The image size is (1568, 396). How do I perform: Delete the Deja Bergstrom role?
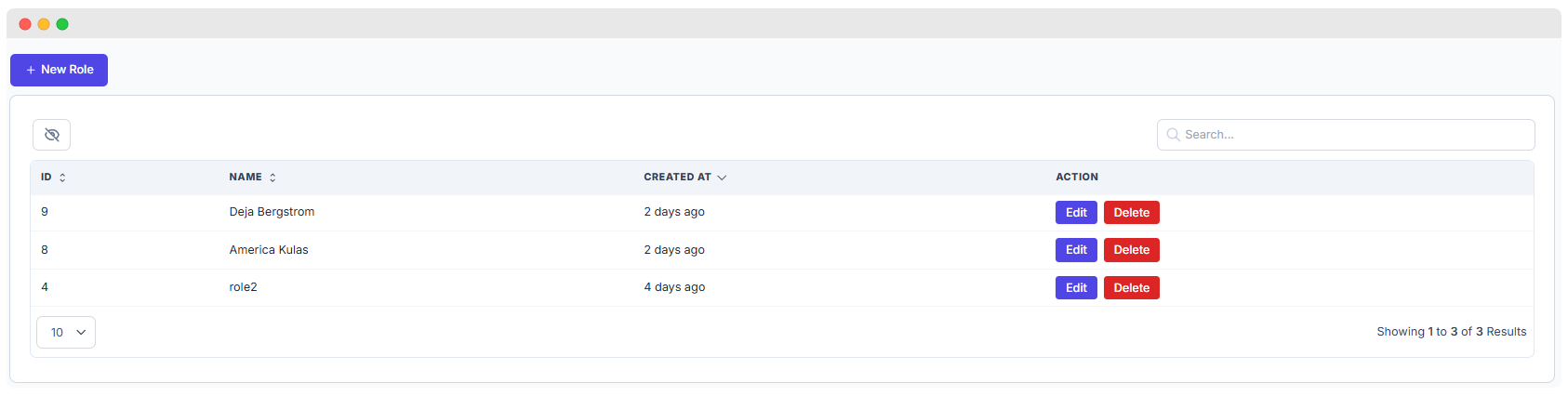(1131, 213)
